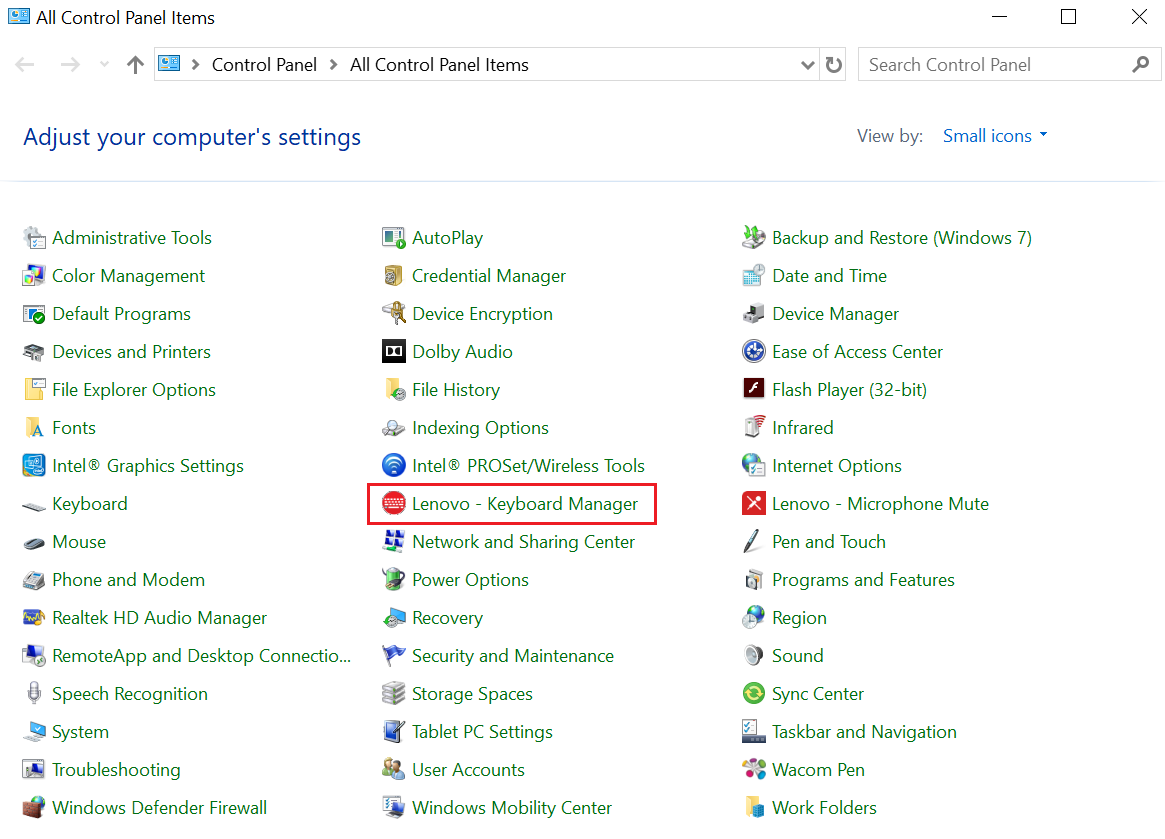Screen dimensions: 1165x839
Task: Select All Control Panel Items breadcrumb
Action: pyautogui.click(x=439, y=65)
